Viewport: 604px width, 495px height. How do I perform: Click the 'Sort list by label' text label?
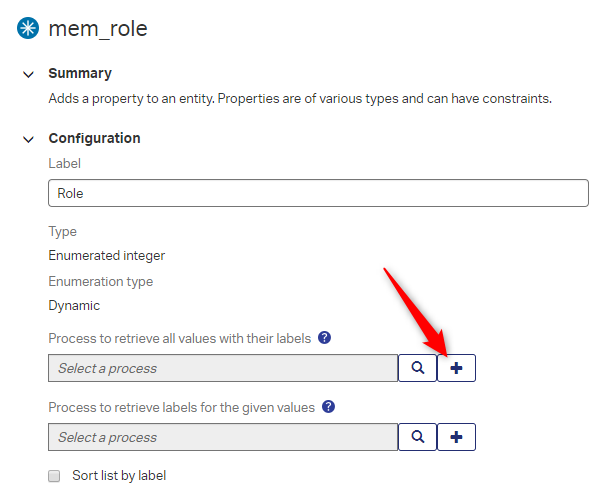tap(119, 476)
